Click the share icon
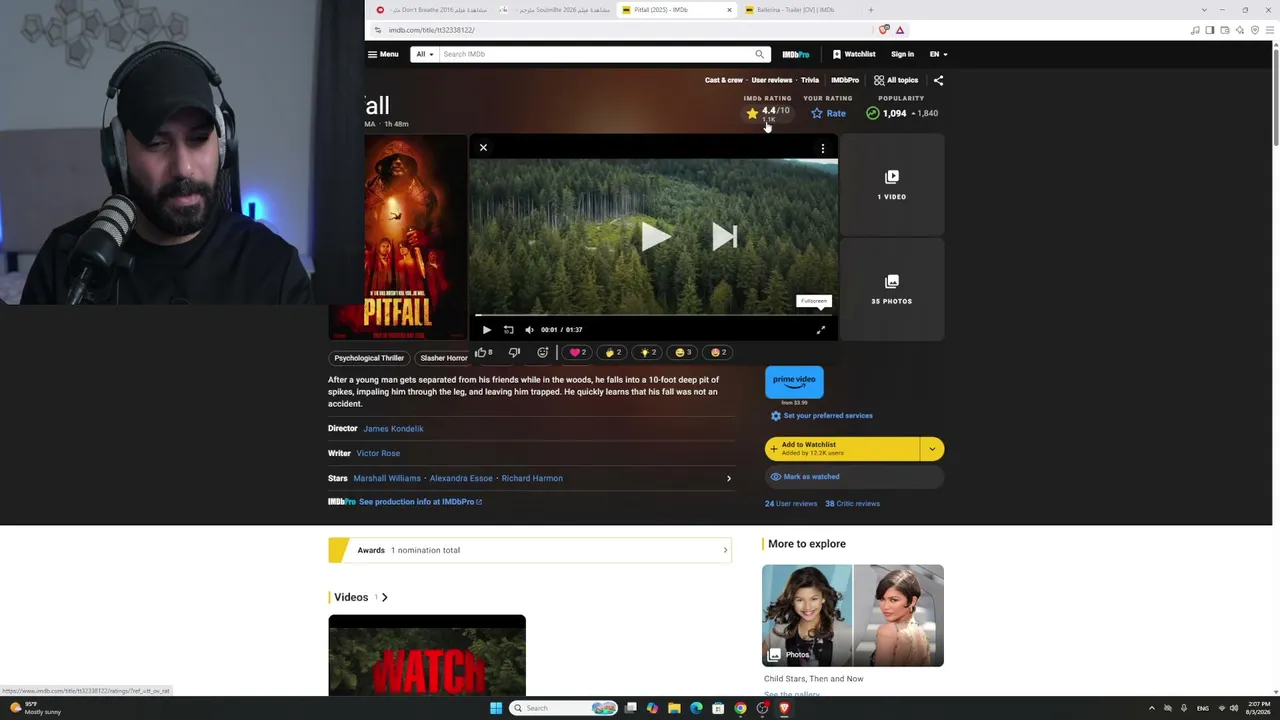This screenshot has width=1280, height=720. tap(938, 80)
